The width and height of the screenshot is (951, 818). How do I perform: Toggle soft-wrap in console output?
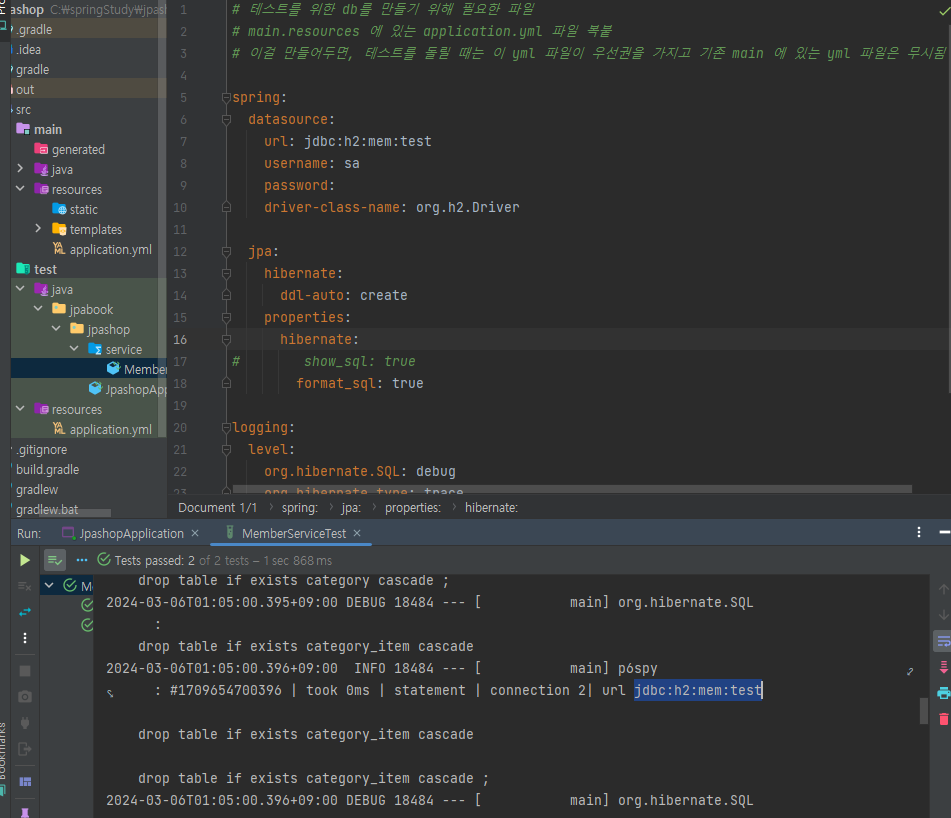pyautogui.click(x=943, y=641)
